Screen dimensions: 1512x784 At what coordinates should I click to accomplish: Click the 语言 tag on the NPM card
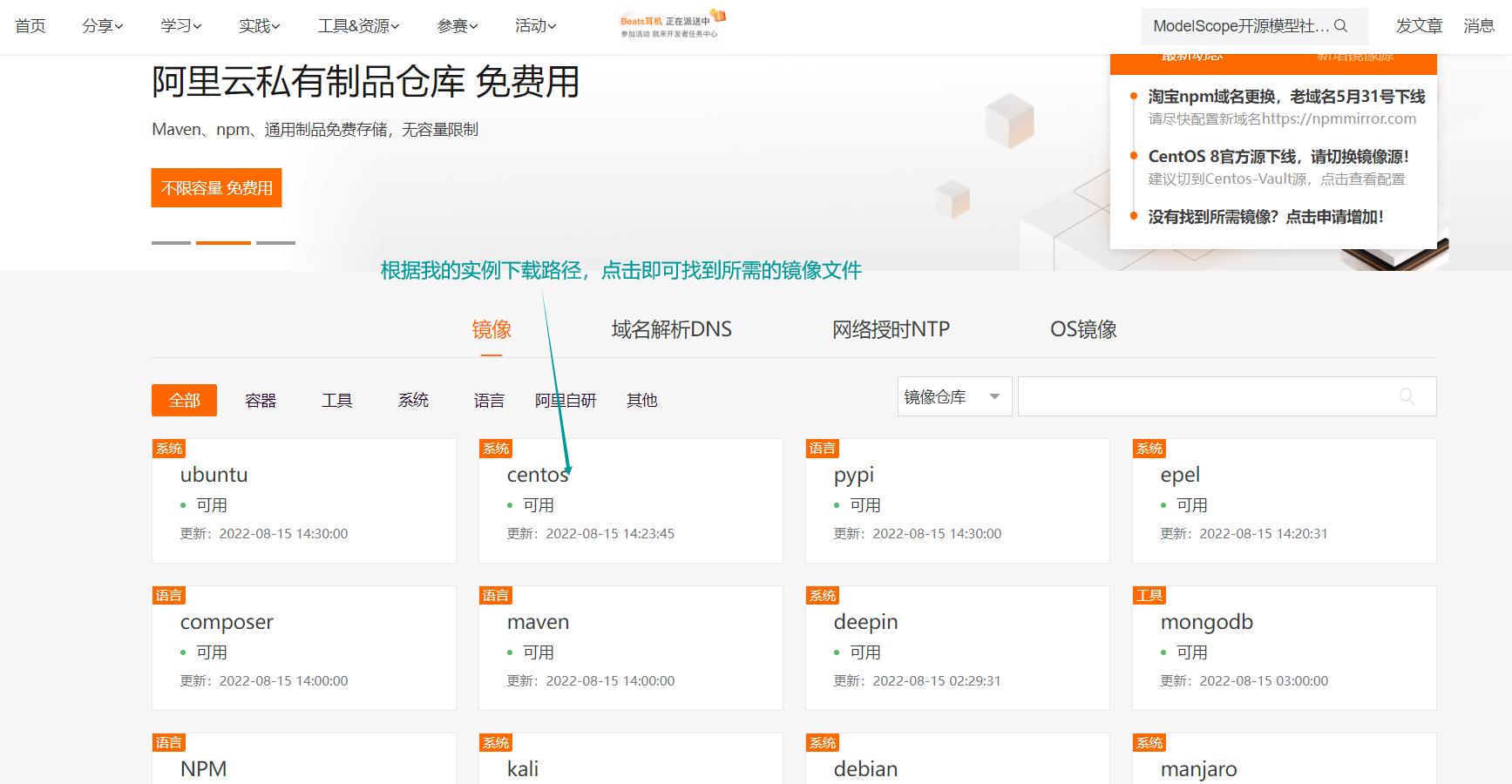tap(169, 743)
